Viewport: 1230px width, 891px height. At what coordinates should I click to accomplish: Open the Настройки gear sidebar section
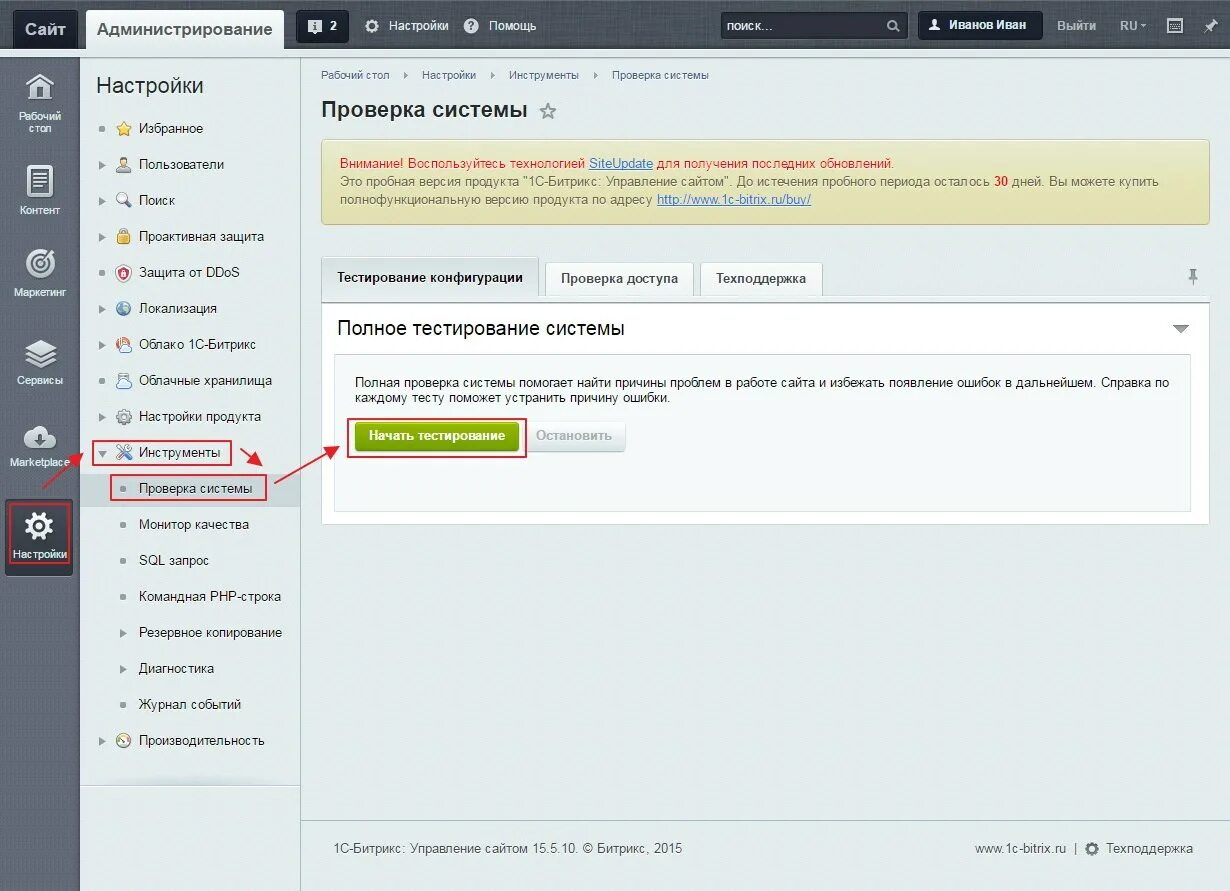[x=40, y=535]
